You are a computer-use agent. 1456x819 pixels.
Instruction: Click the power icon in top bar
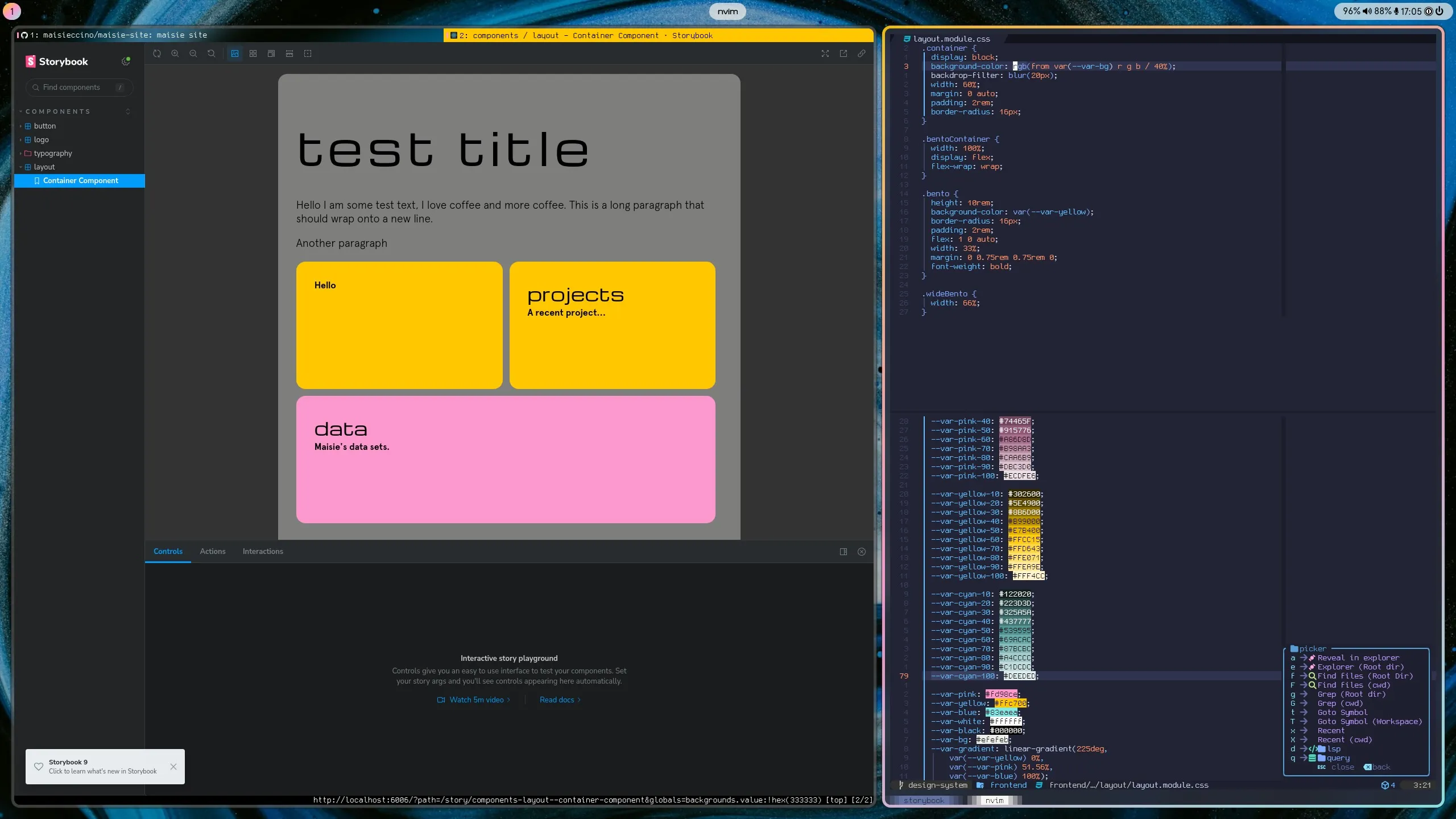click(x=1440, y=11)
